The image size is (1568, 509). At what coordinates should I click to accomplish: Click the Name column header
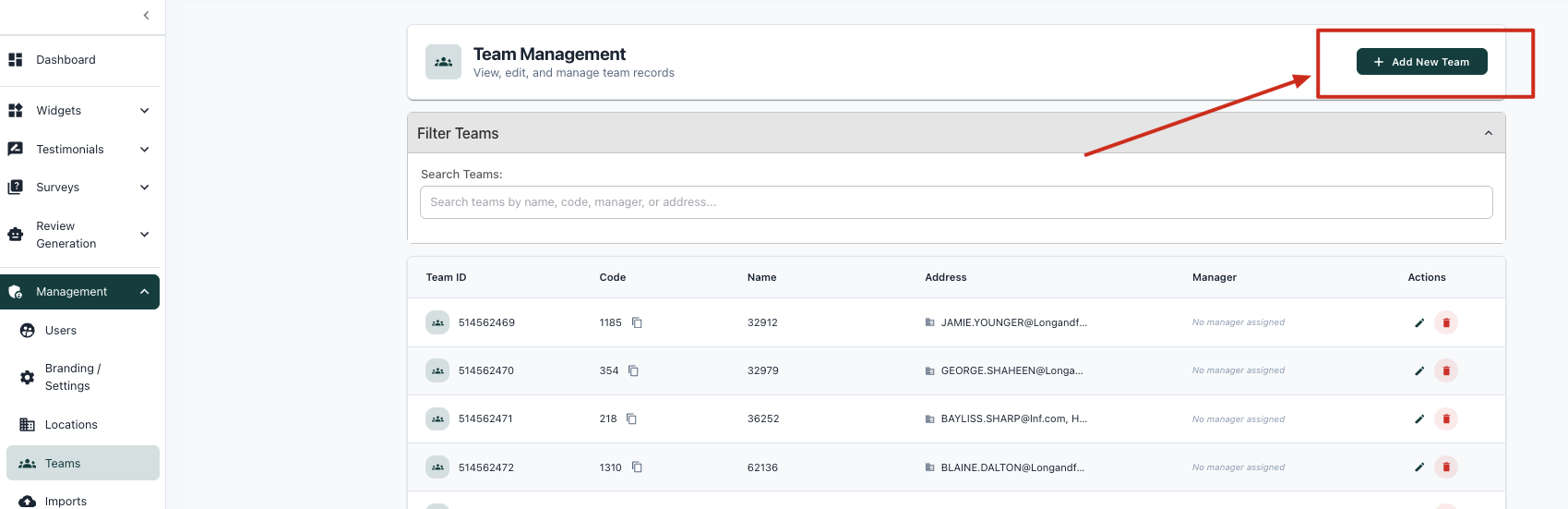point(761,277)
